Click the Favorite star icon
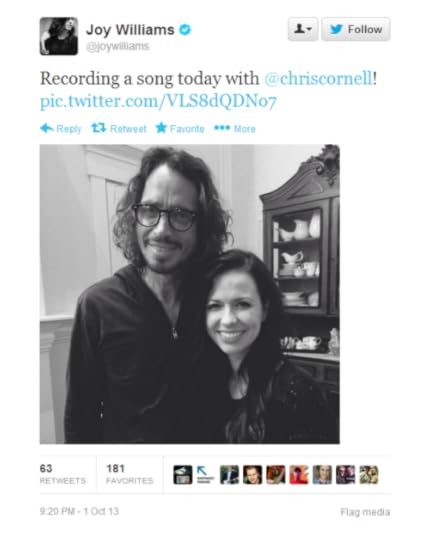 click(x=161, y=128)
